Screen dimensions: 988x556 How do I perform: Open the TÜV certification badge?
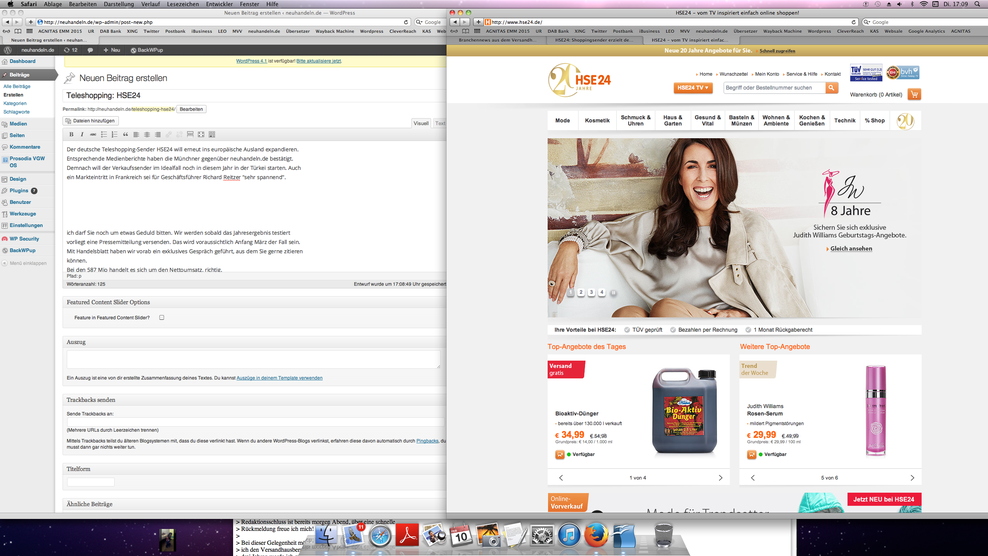[866, 72]
